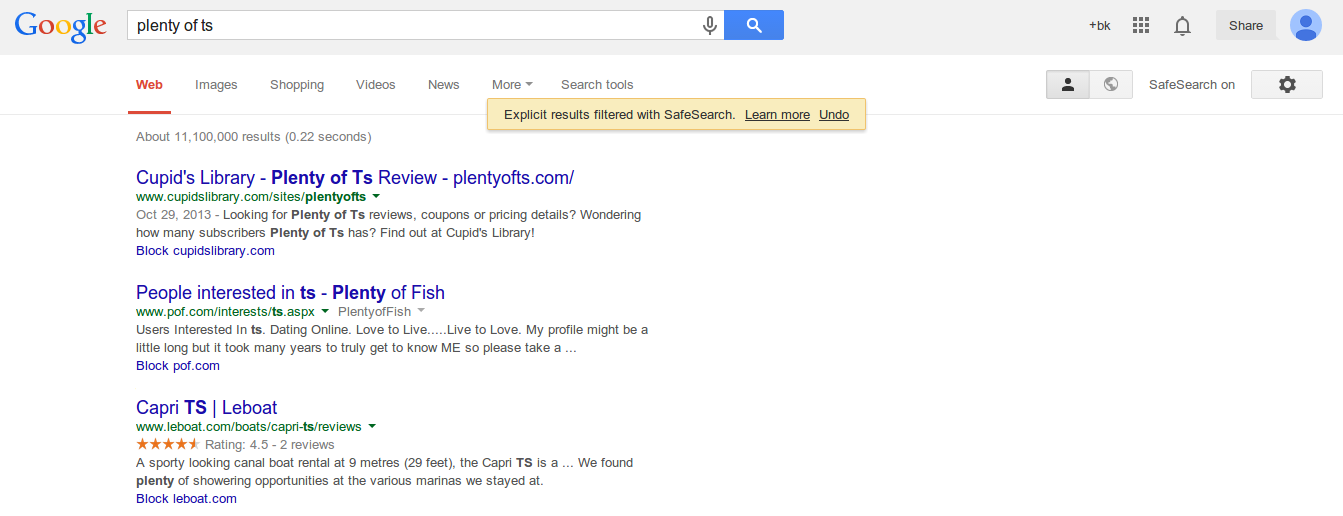Click the +bk profile link
The width and height of the screenshot is (1343, 516).
[x=1099, y=26]
